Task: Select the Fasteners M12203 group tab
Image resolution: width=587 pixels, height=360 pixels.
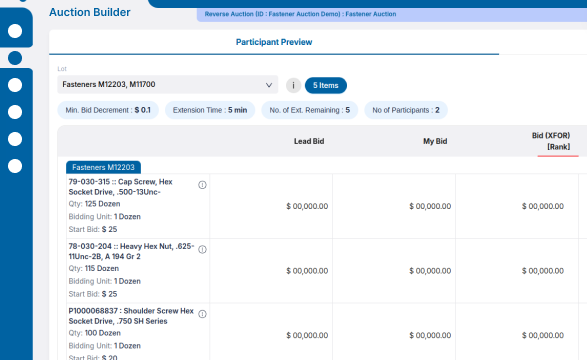Action: [103, 167]
